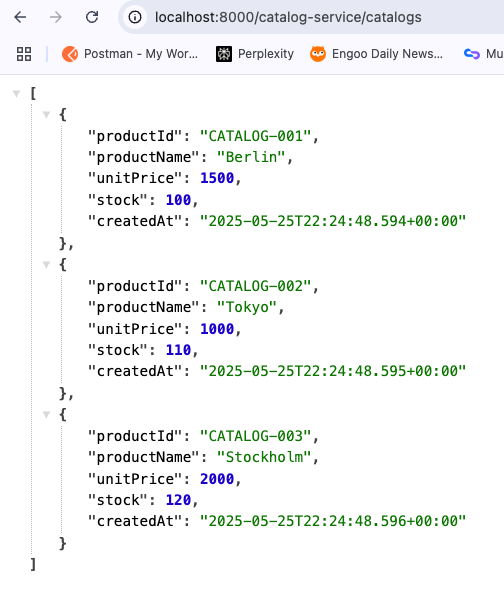Go forward to the next page
Screen dimensions: 504x591
(56, 17)
